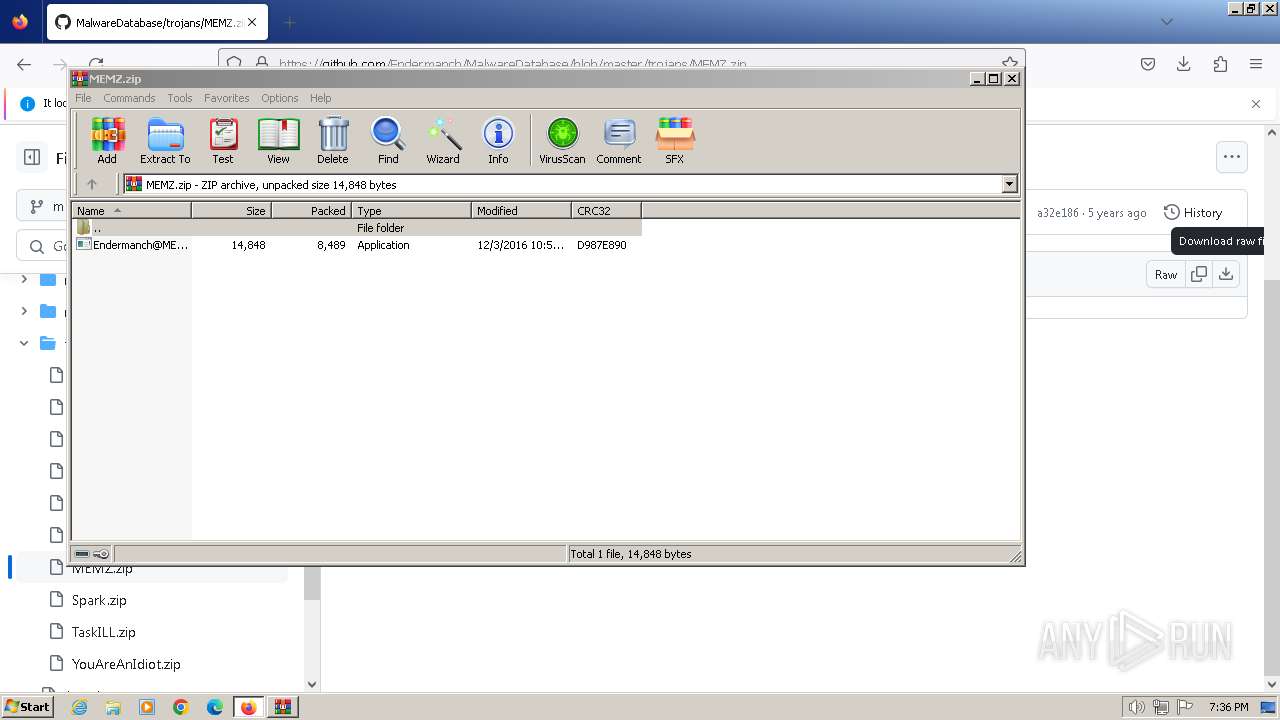Click the packed size value 8,489
Viewport: 1280px width, 720px height.
click(x=330, y=245)
